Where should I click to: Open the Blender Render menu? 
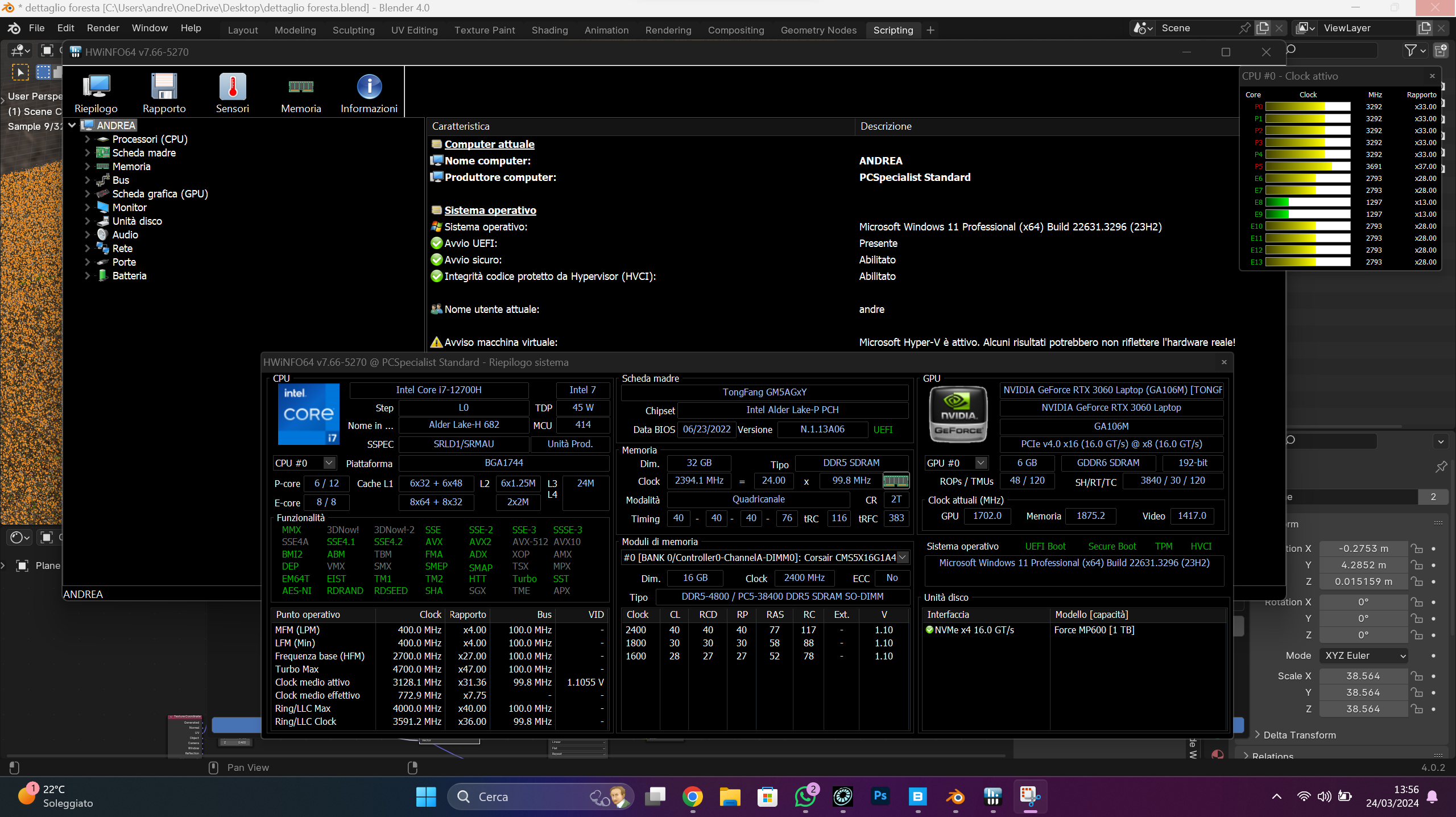(103, 28)
